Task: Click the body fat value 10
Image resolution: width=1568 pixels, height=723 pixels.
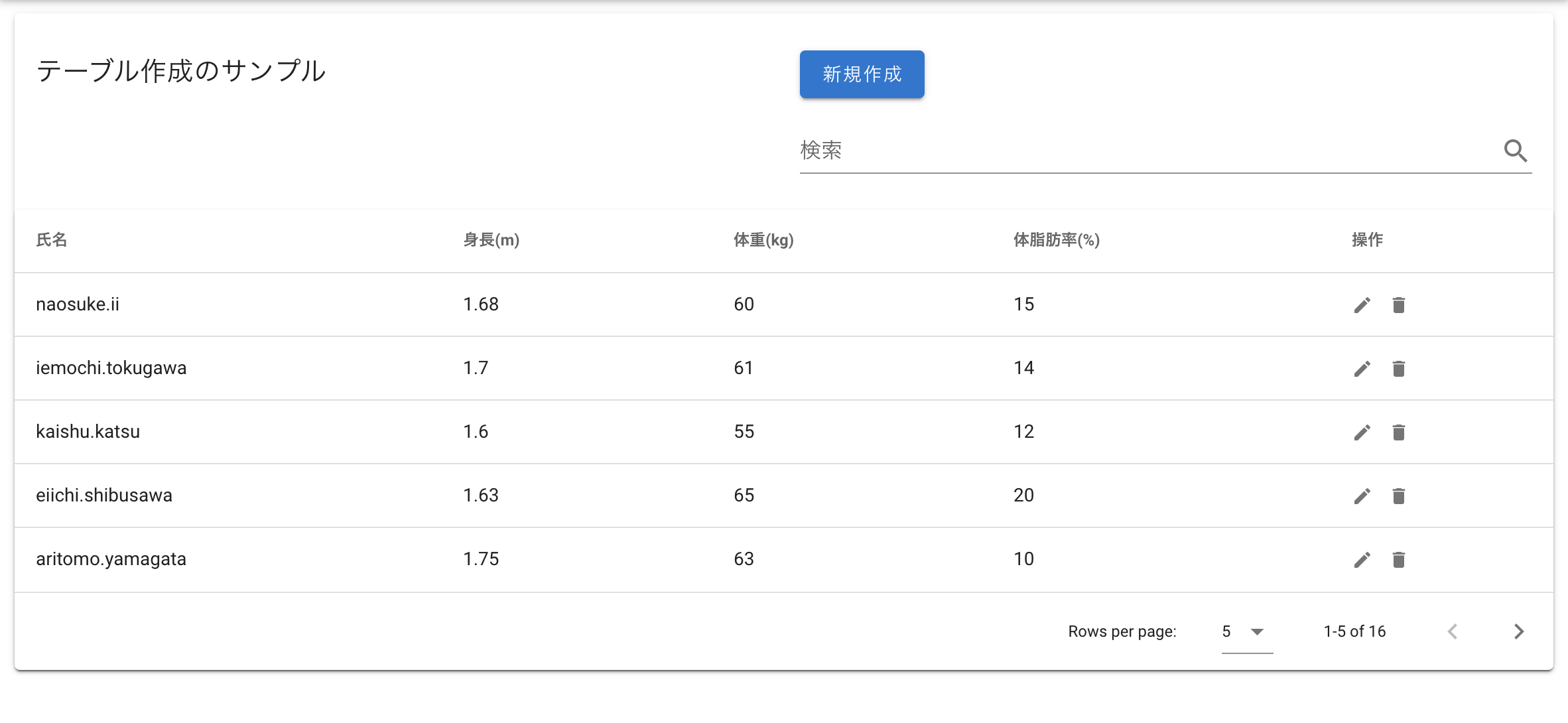Action: click(1024, 559)
